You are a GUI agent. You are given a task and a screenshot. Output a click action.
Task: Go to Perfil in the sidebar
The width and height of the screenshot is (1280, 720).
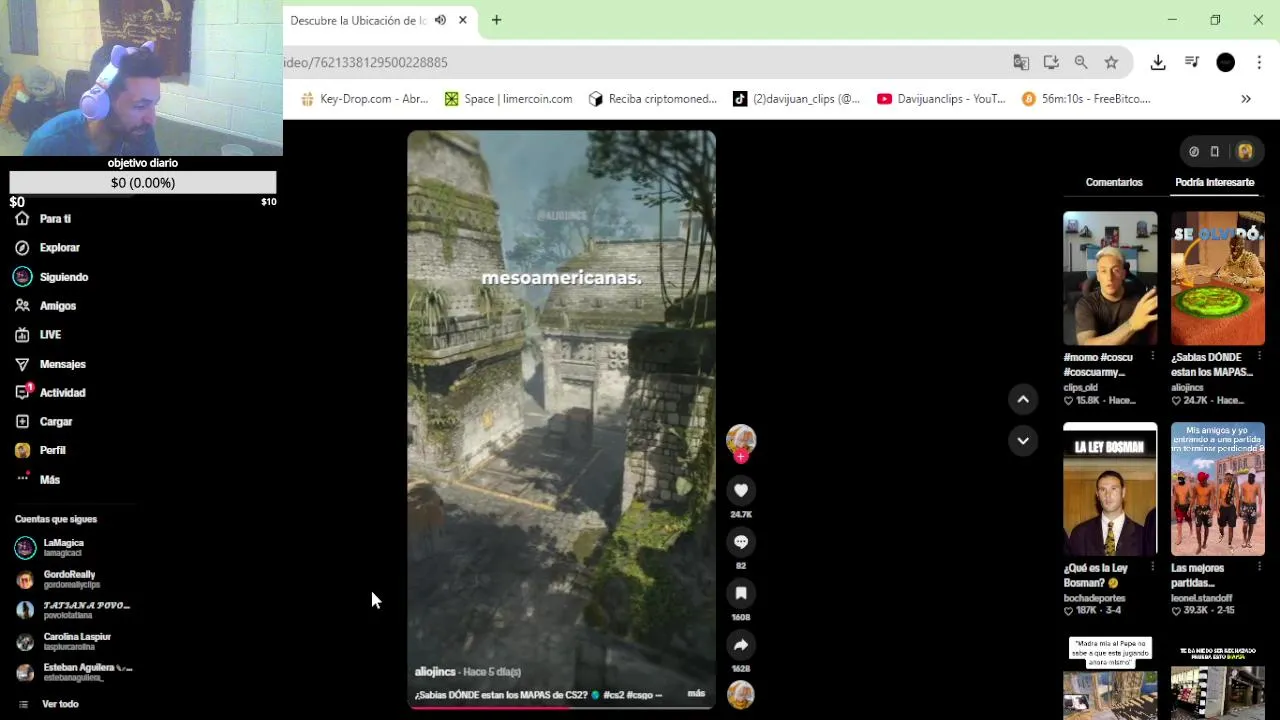click(x=40, y=451)
